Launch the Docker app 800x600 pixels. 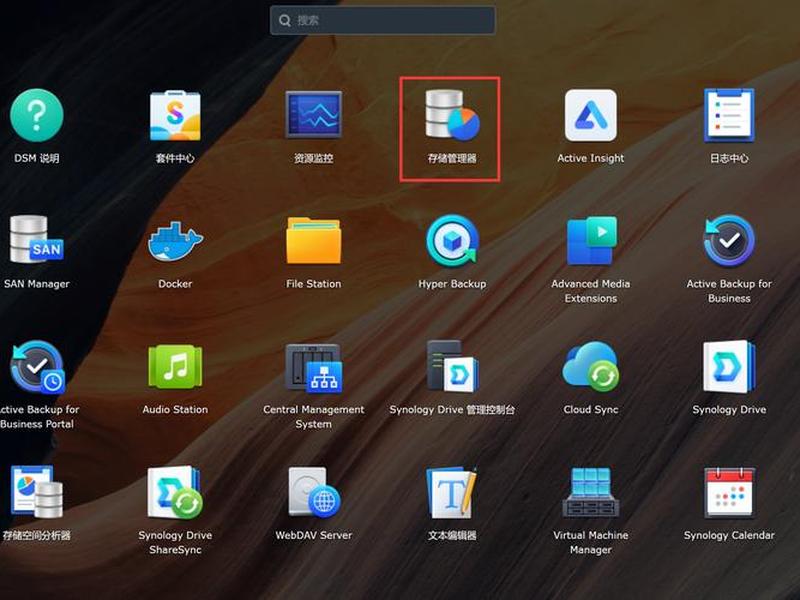click(175, 241)
